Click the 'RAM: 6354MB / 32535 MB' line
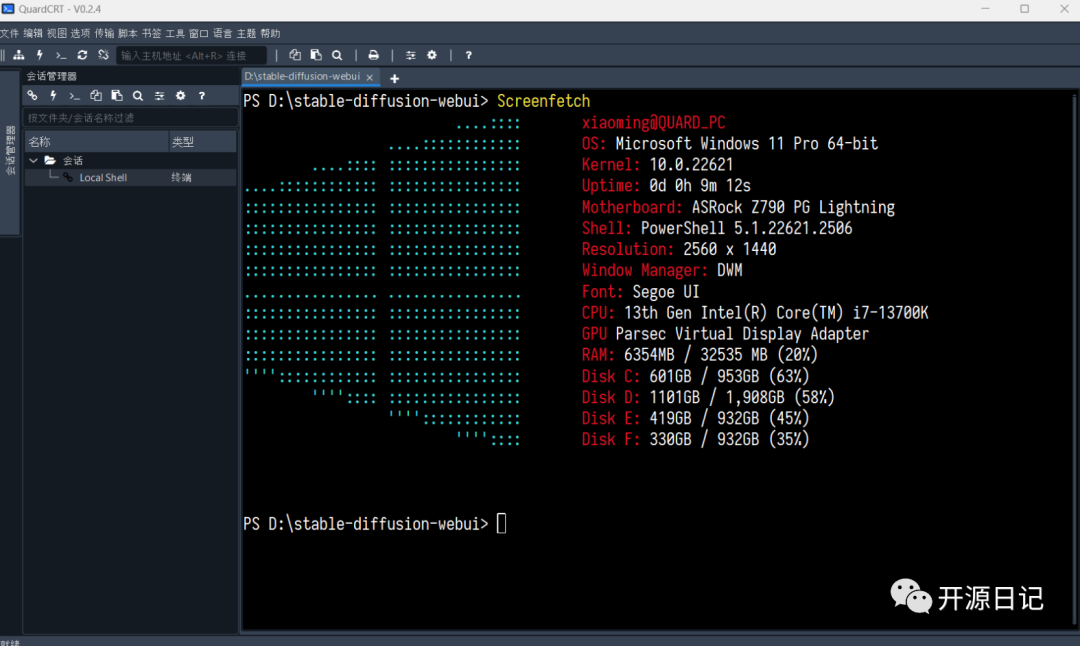This screenshot has width=1080, height=646. click(x=699, y=355)
